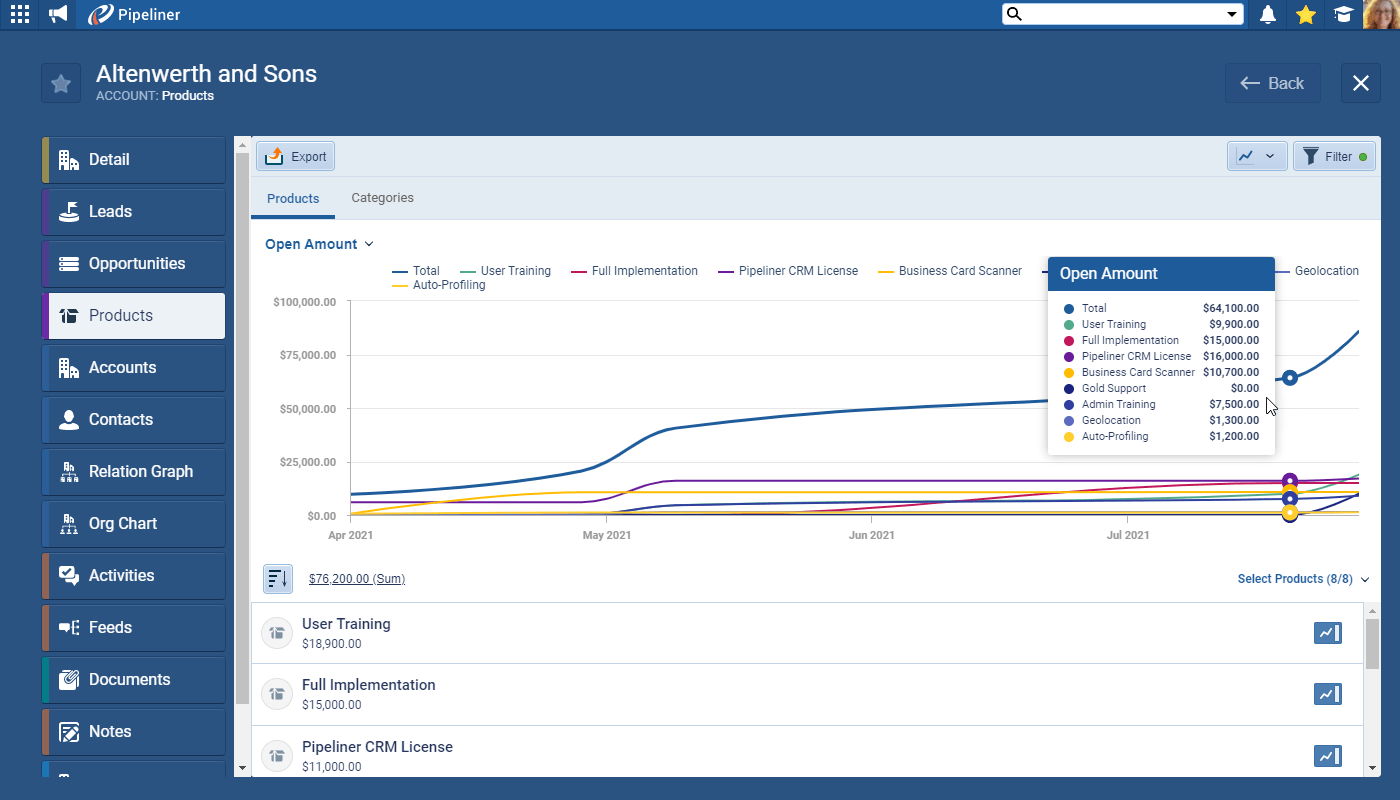The height and width of the screenshot is (800, 1400).
Task: Expand the Open Amount metric dropdown
Action: (319, 244)
